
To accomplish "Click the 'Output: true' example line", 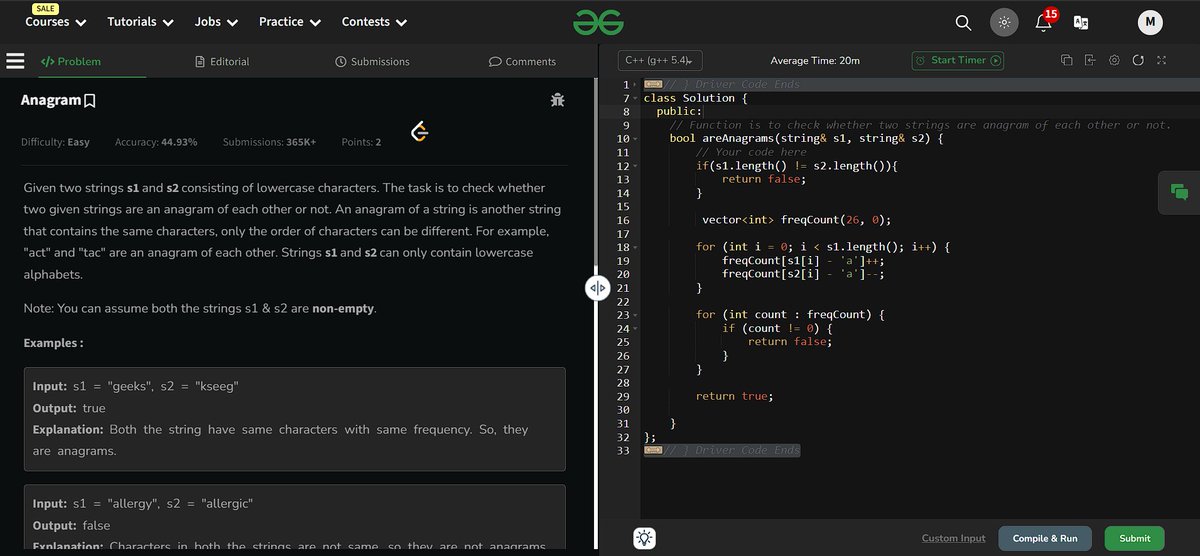I will 69,408.
